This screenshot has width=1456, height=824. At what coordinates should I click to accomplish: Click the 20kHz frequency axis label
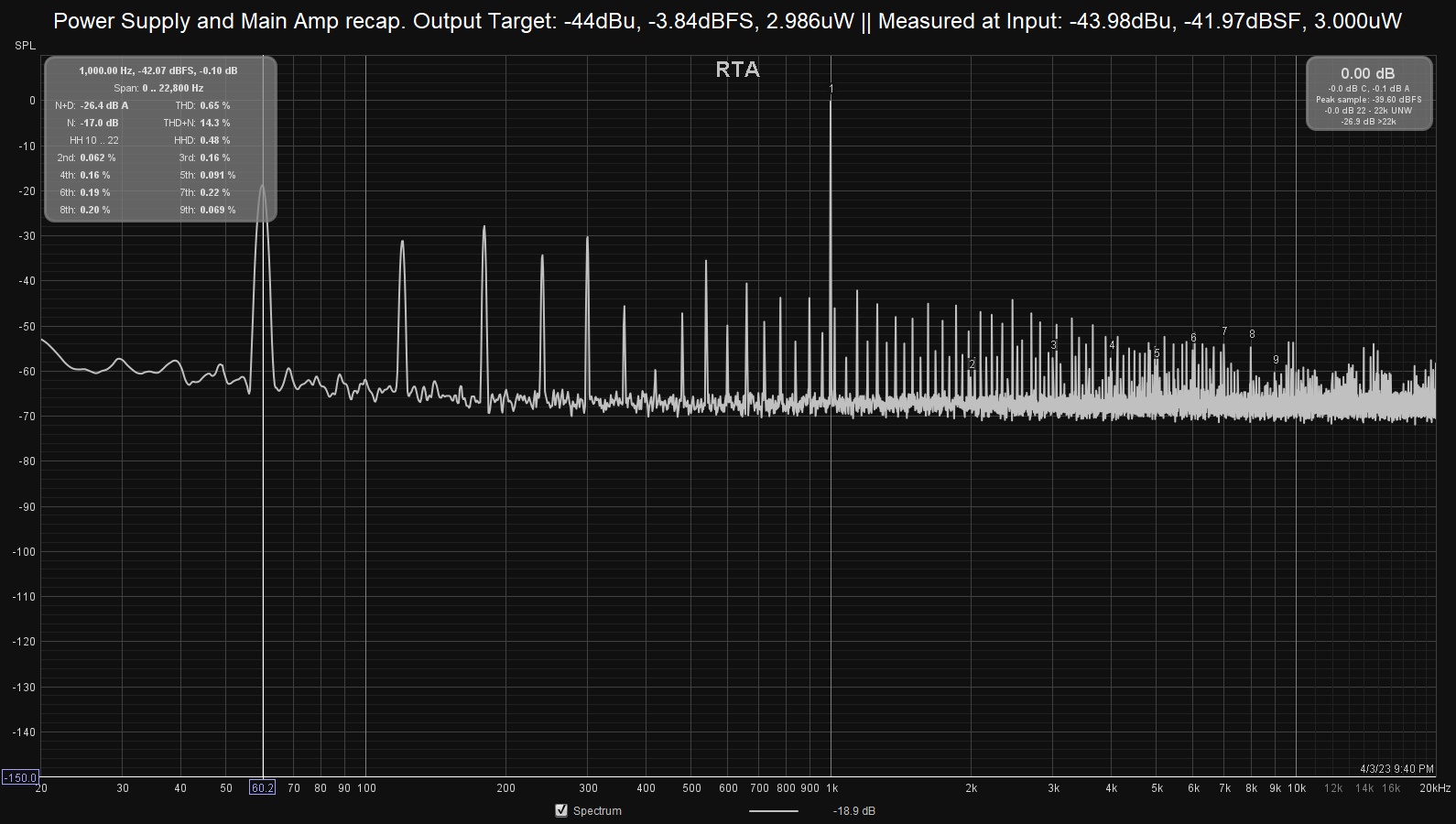[1435, 788]
